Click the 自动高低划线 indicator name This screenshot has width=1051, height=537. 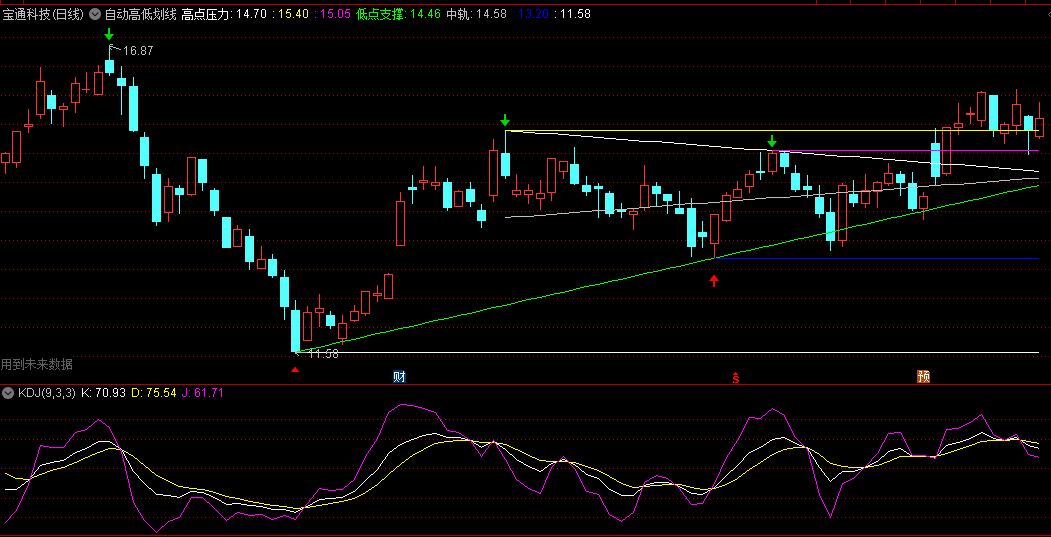click(x=141, y=13)
